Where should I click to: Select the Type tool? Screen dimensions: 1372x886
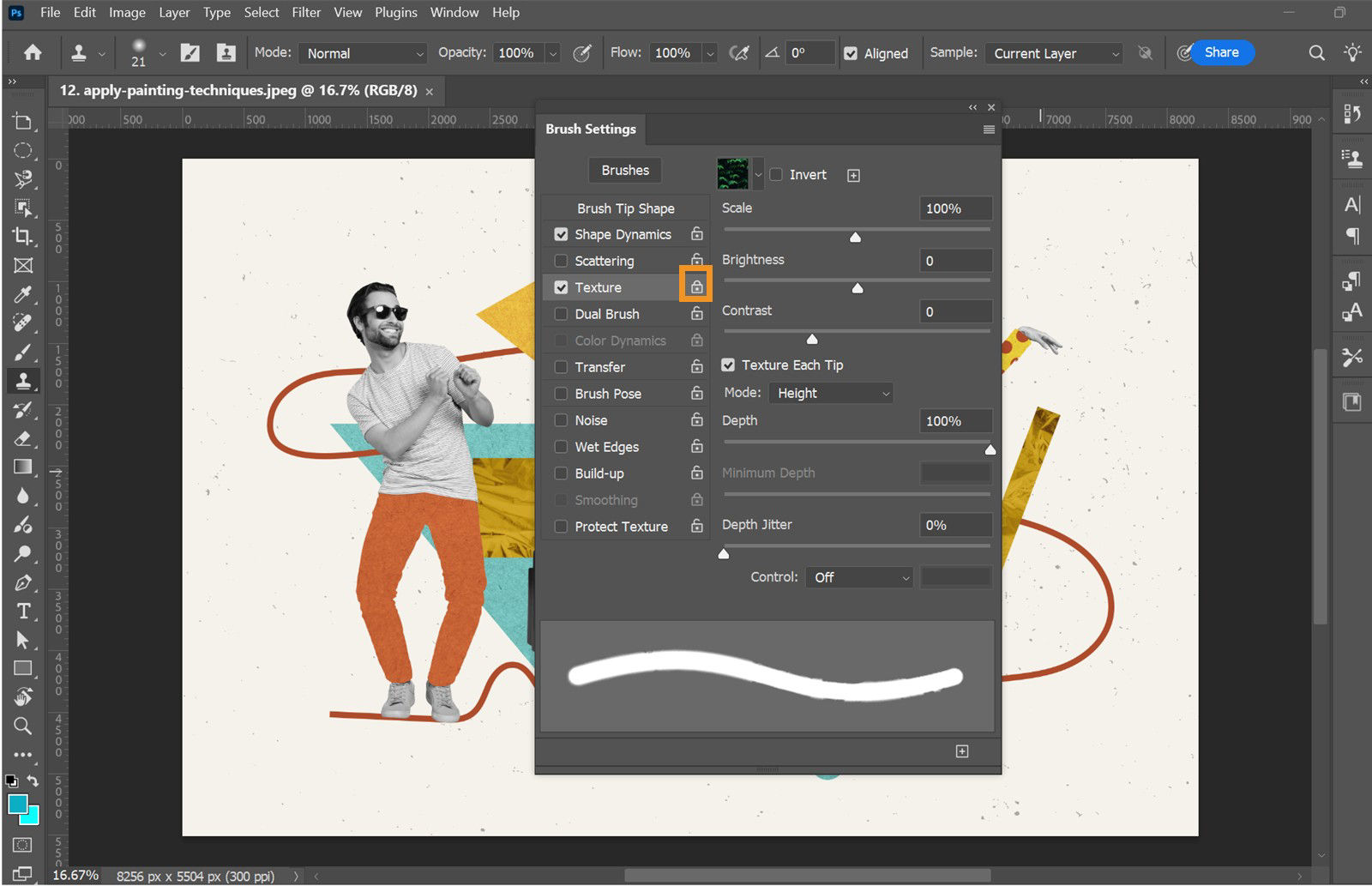pos(23,612)
